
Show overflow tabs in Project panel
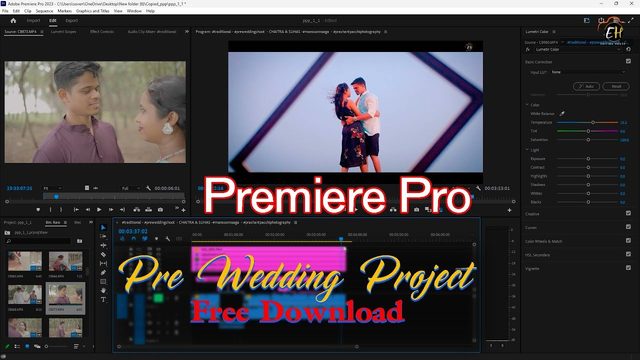(91, 222)
